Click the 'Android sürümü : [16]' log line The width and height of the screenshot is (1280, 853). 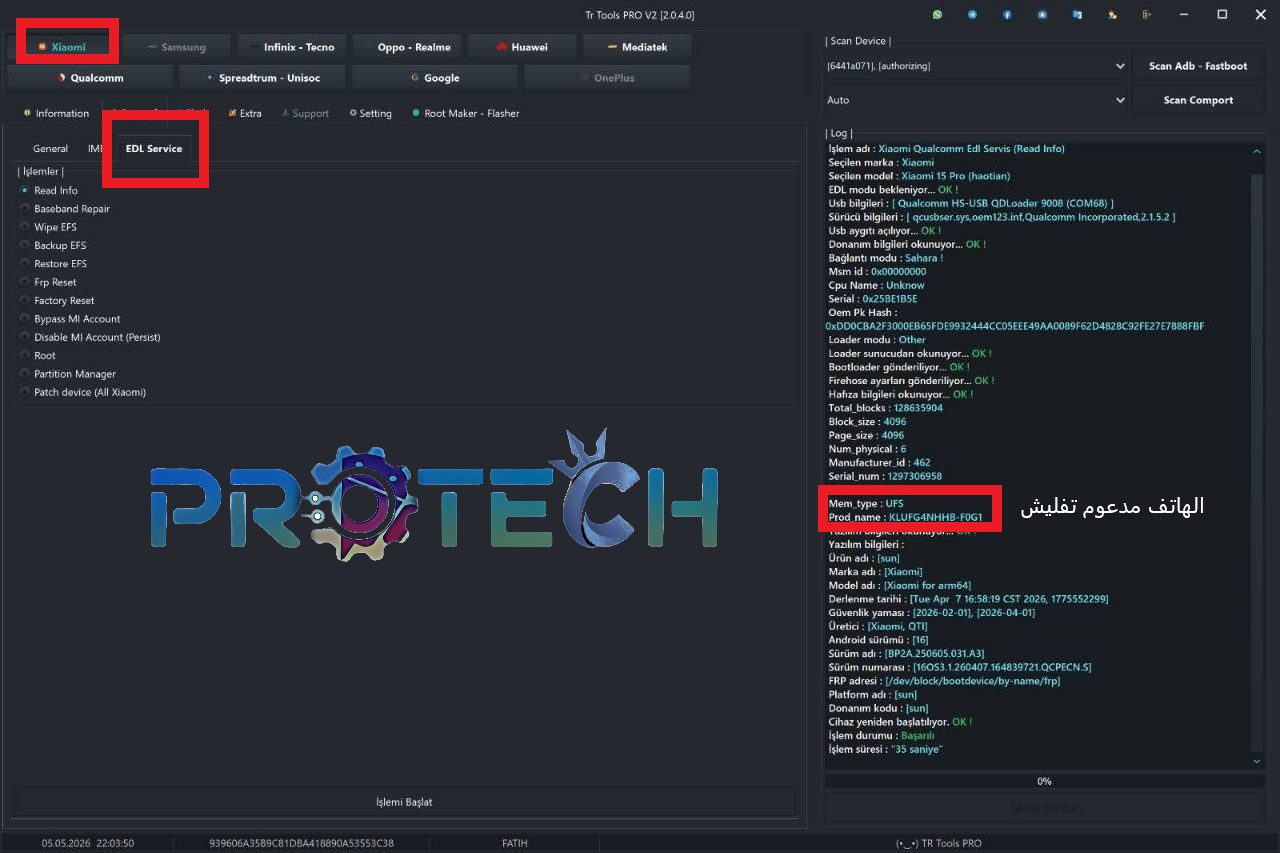tap(878, 640)
